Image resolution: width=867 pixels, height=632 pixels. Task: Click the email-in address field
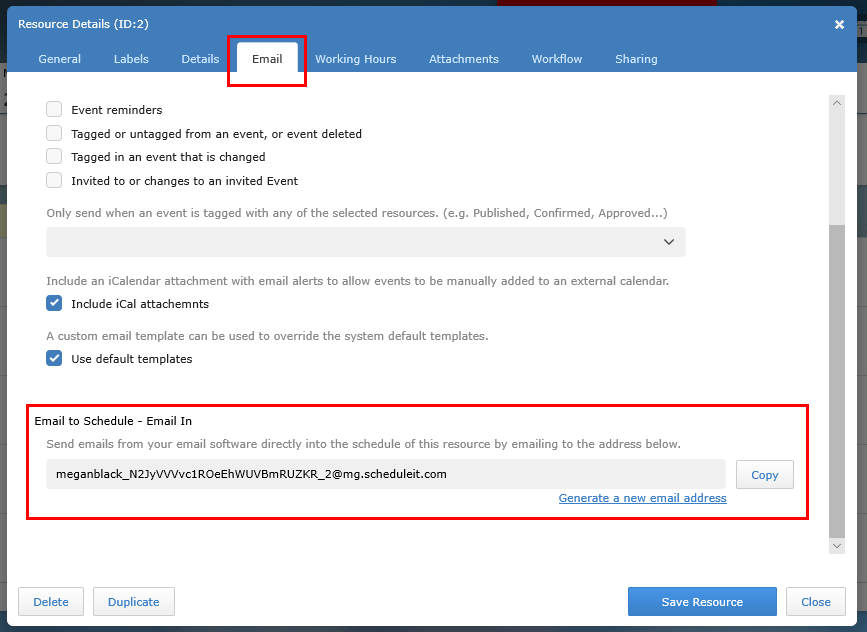click(x=385, y=474)
